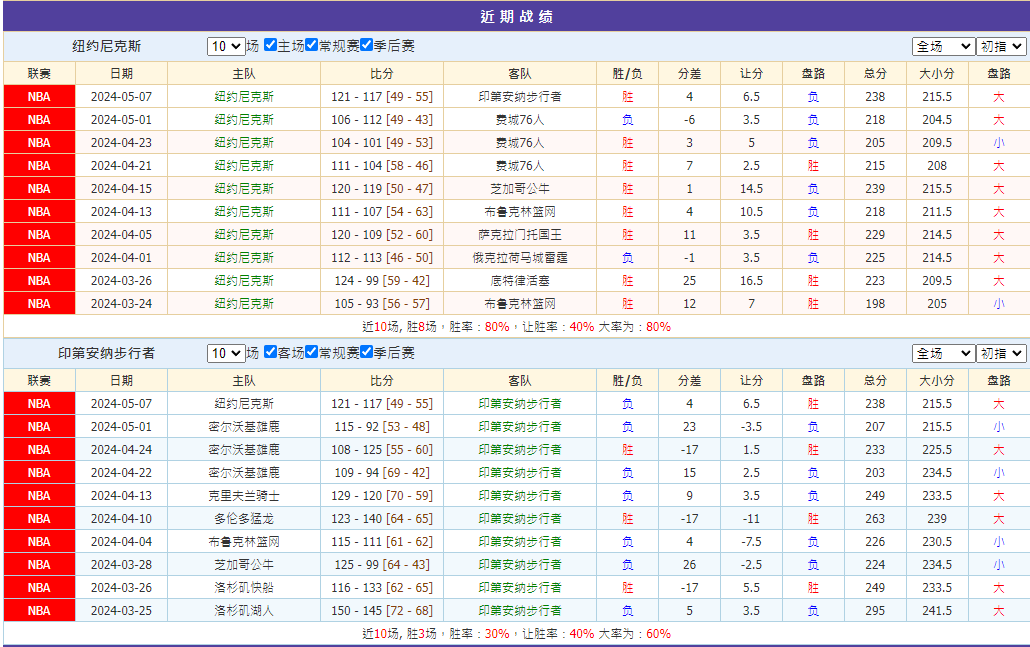Click score 121 - 117 in Knicks table
This screenshot has width=1030, height=647.
356,97
